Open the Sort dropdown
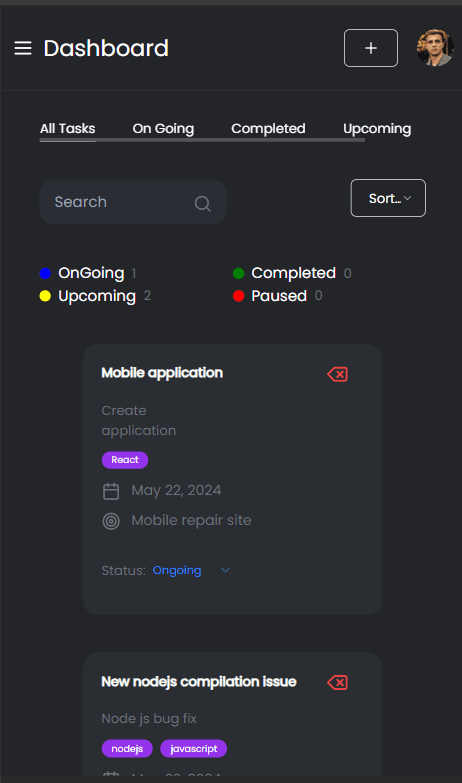The image size is (462, 783). pyautogui.click(x=388, y=198)
